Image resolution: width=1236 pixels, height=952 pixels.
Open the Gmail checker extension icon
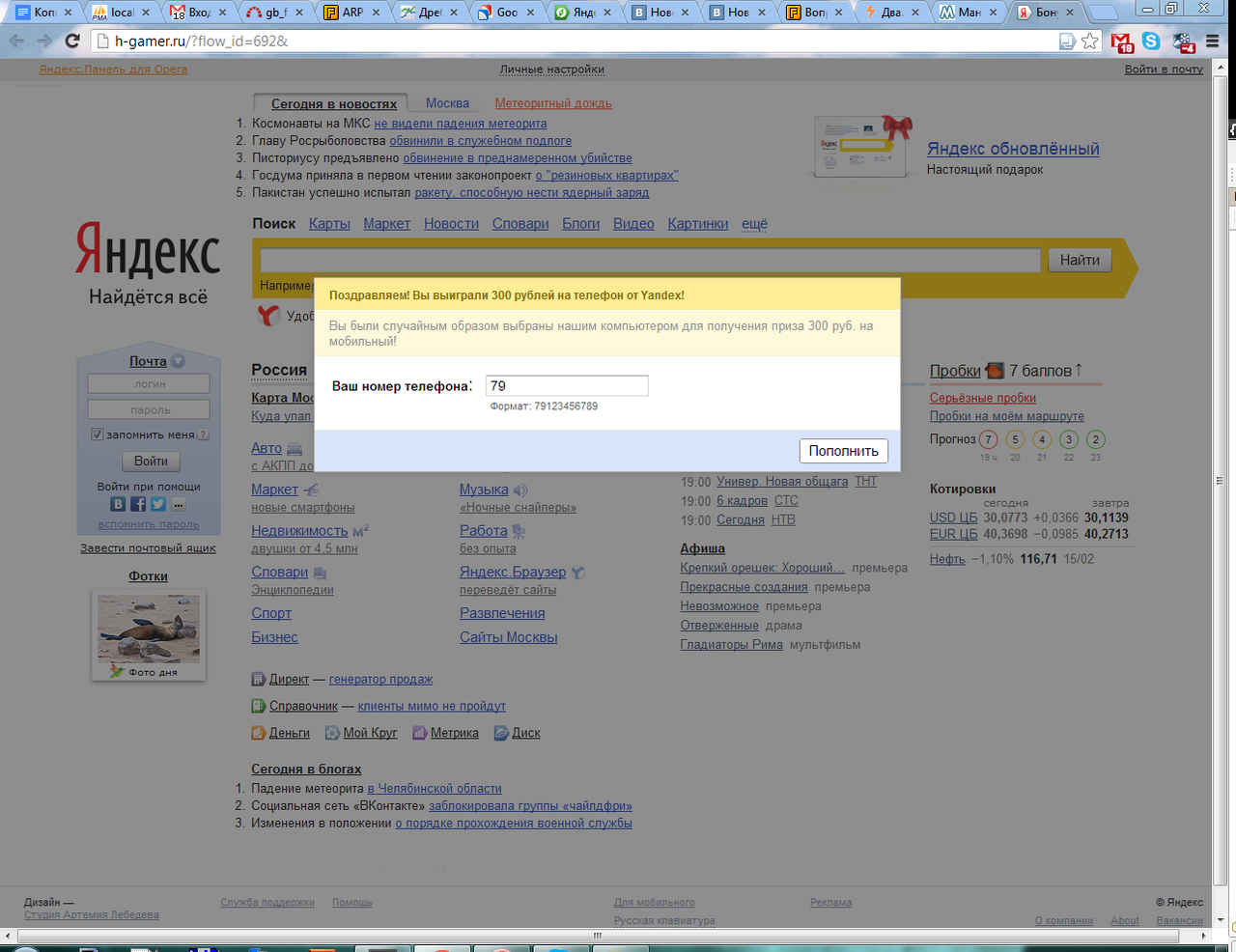click(x=1121, y=42)
